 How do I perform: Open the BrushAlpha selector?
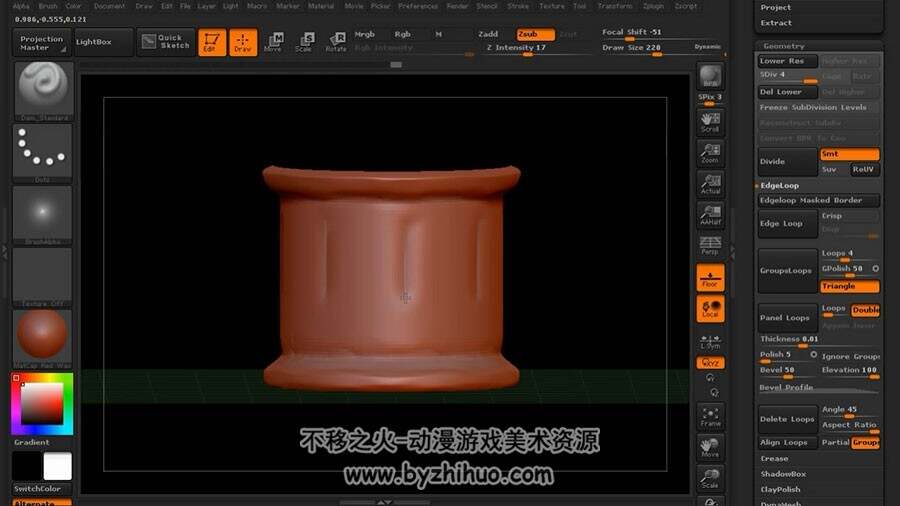(43, 215)
